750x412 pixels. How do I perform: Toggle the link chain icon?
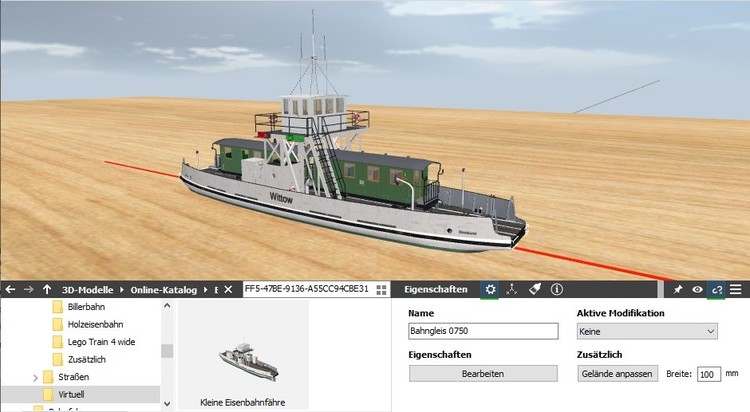[x=717, y=290]
